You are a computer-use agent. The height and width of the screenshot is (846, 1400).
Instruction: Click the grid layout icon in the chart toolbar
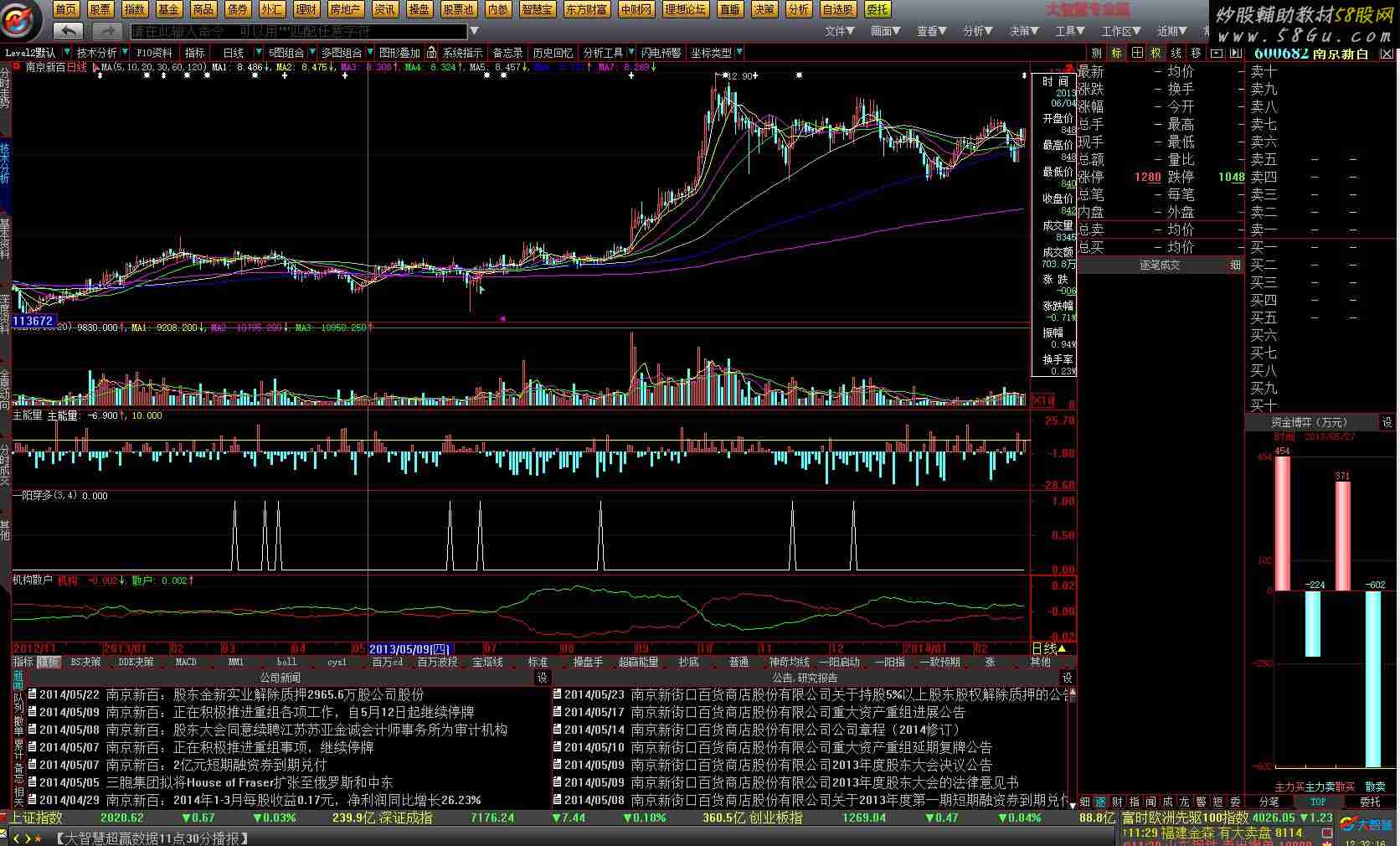pos(1137,53)
